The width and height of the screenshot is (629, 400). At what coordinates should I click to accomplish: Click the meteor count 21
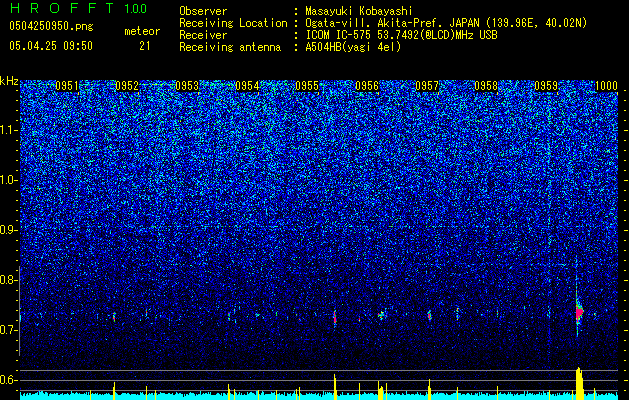(x=144, y=46)
